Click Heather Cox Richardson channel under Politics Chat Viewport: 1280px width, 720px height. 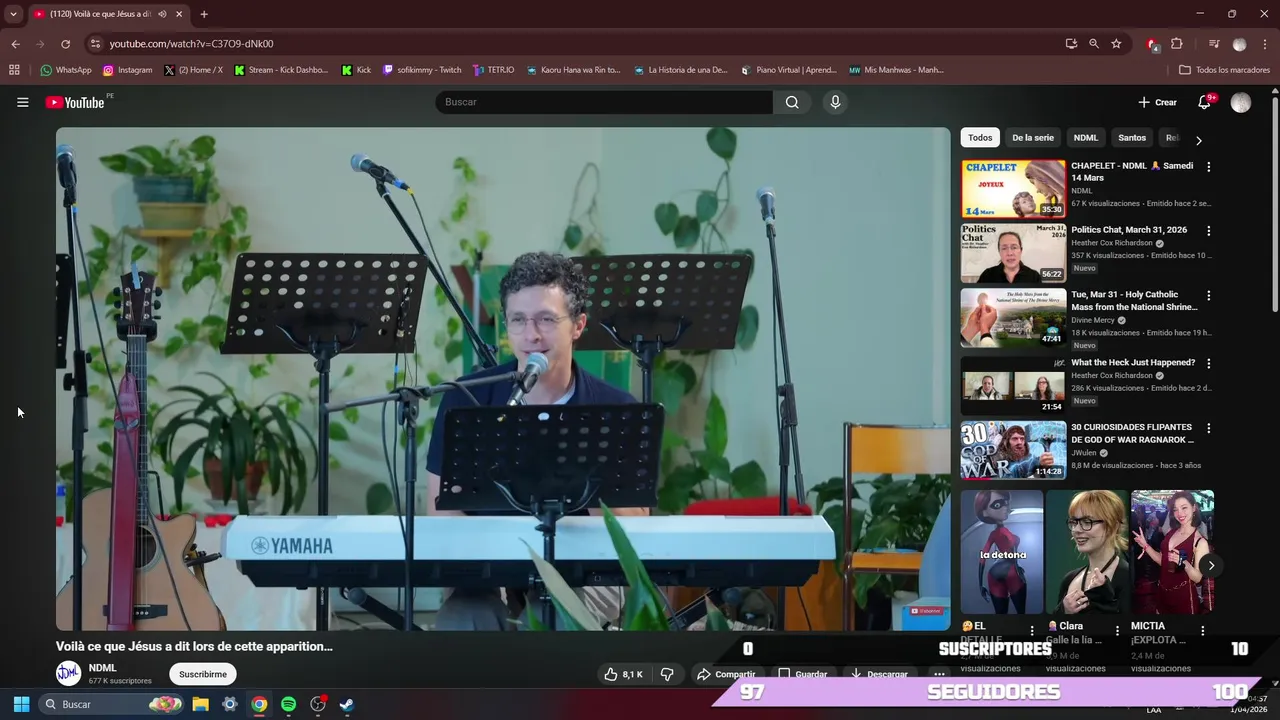1112,243
